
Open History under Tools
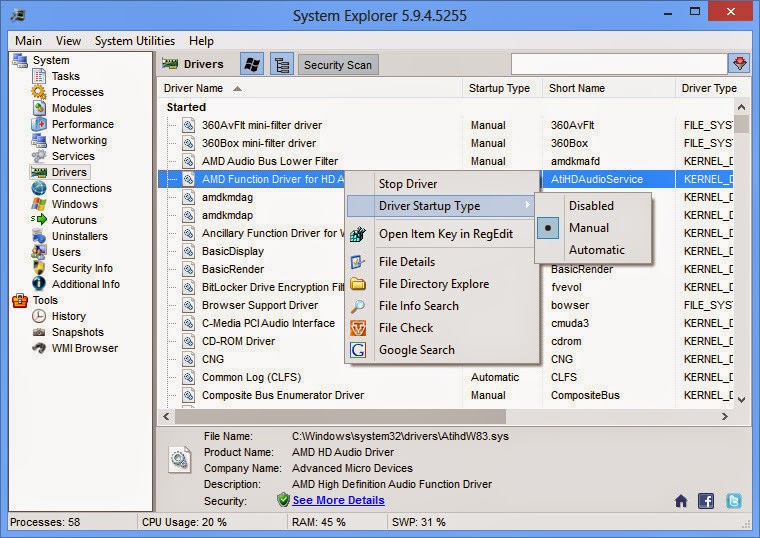pyautogui.click(x=69, y=316)
